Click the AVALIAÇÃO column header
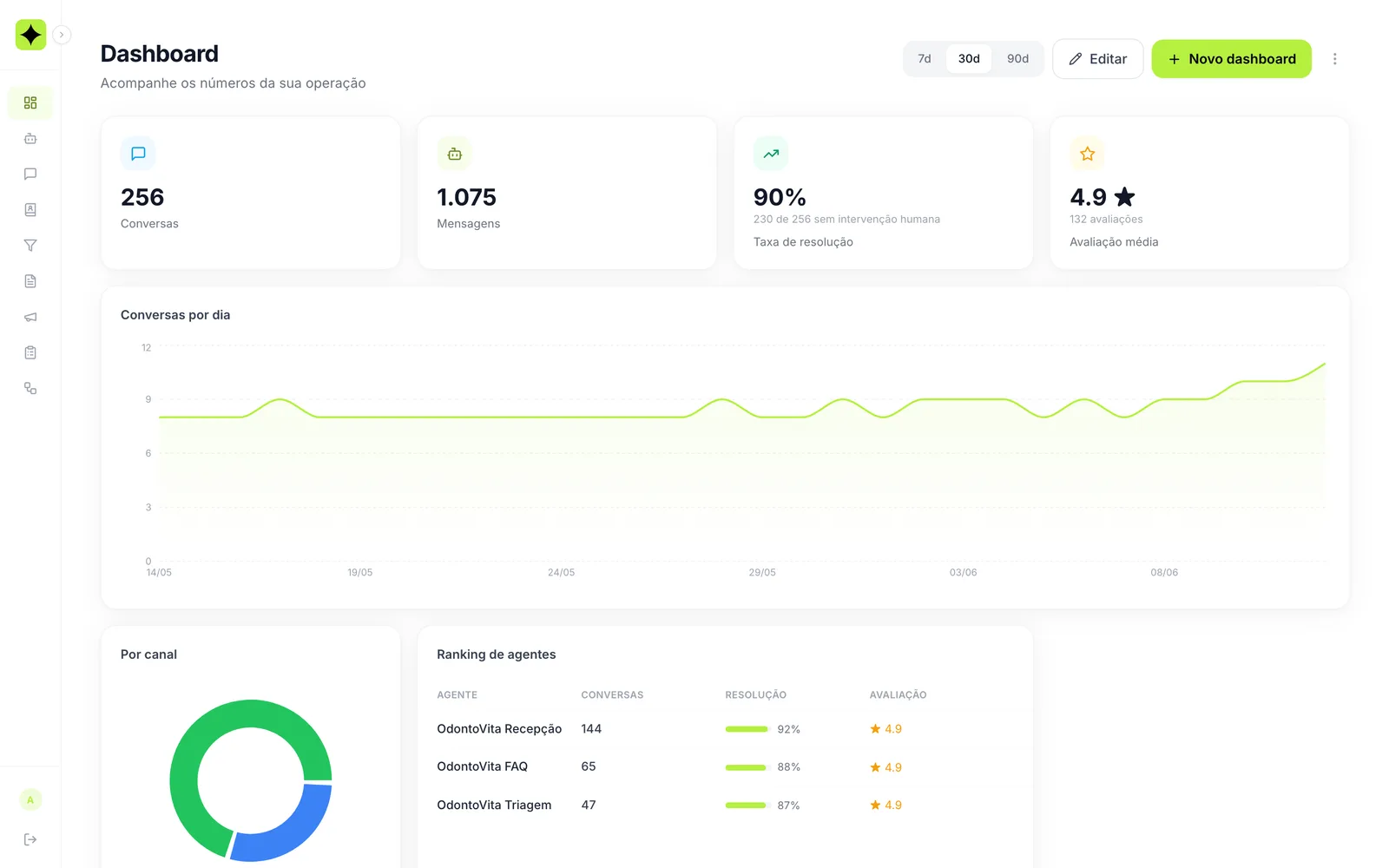Screen dimensions: 1389x868 [x=898, y=695]
